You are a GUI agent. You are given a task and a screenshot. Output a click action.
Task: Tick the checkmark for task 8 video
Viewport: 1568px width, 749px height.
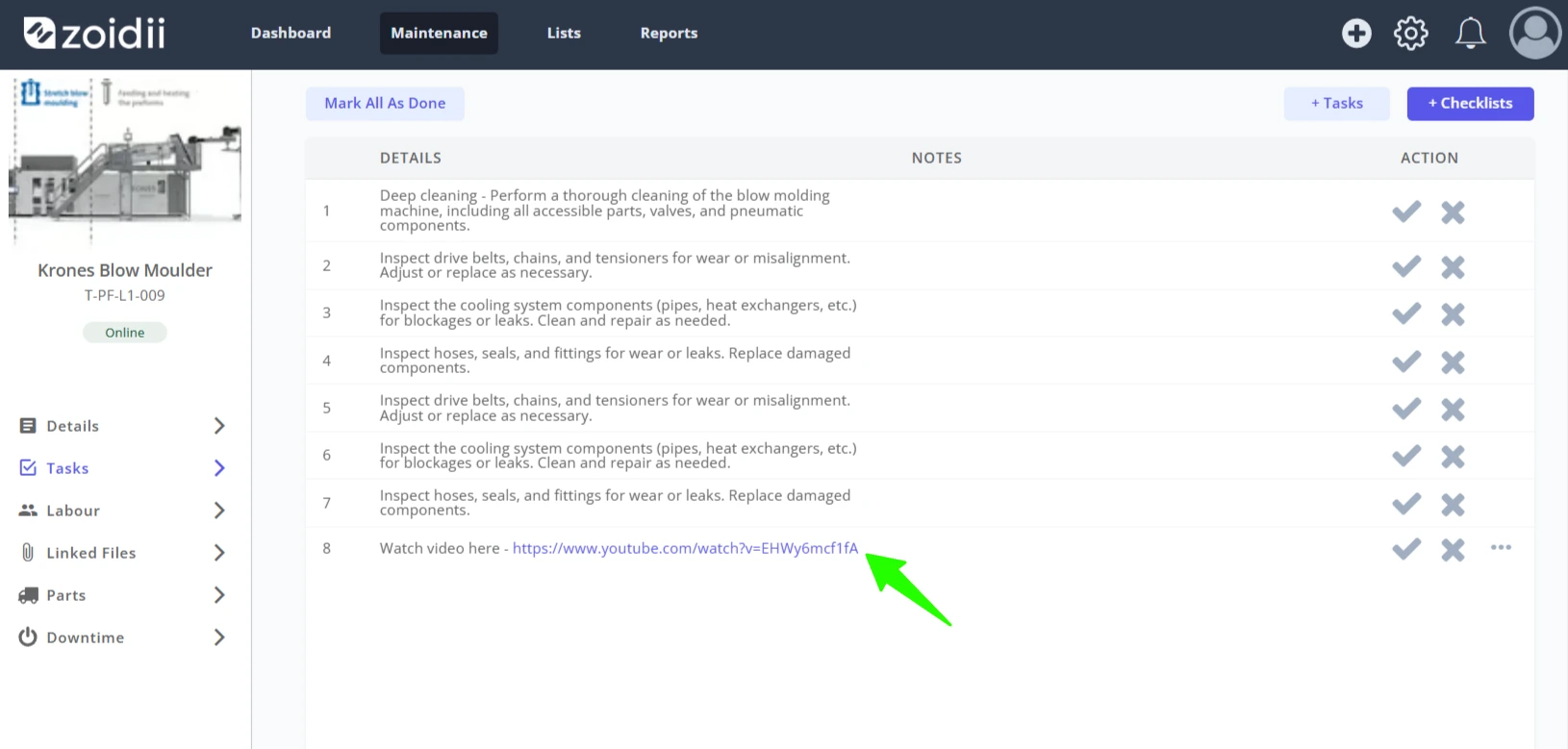coord(1406,549)
